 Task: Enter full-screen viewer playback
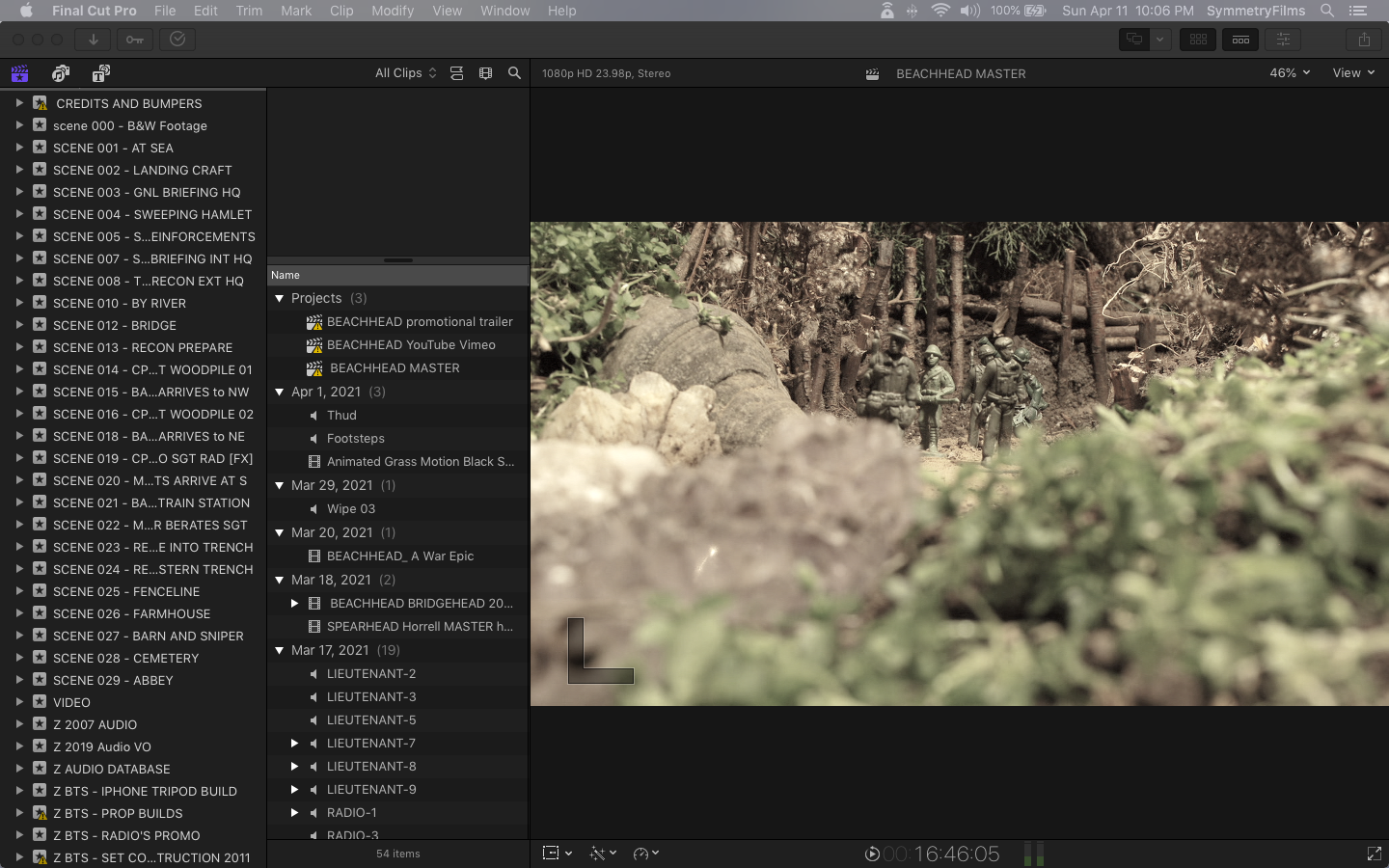(1374, 854)
